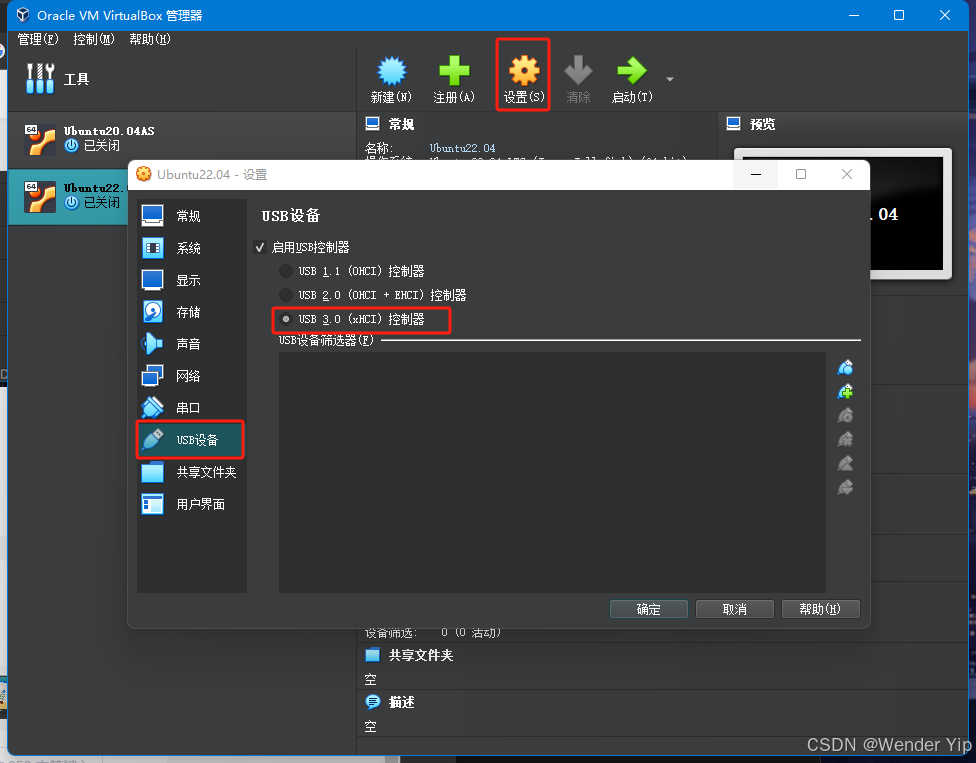This screenshot has height=763, width=976.
Task: Click the 共享文件夹 header in details pane
Action: click(421, 655)
